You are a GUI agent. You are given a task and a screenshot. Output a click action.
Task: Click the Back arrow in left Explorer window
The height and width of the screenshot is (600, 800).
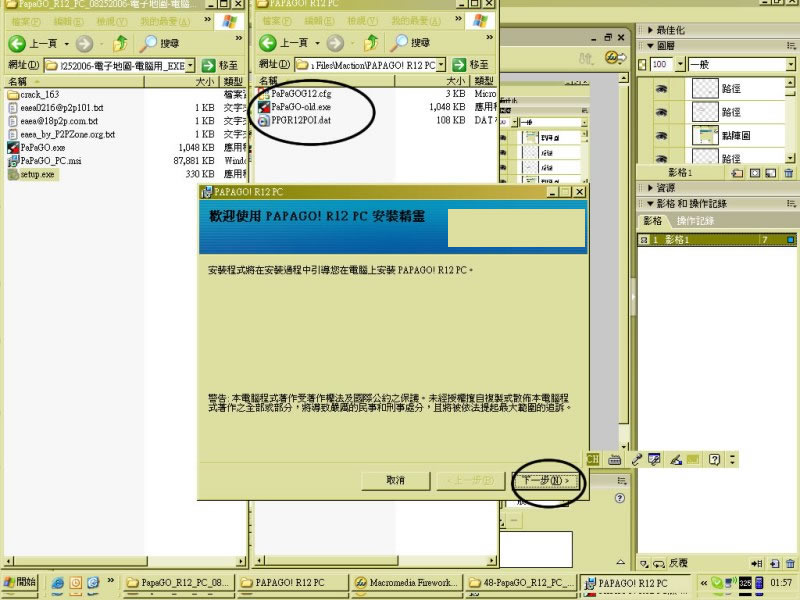tap(17, 43)
